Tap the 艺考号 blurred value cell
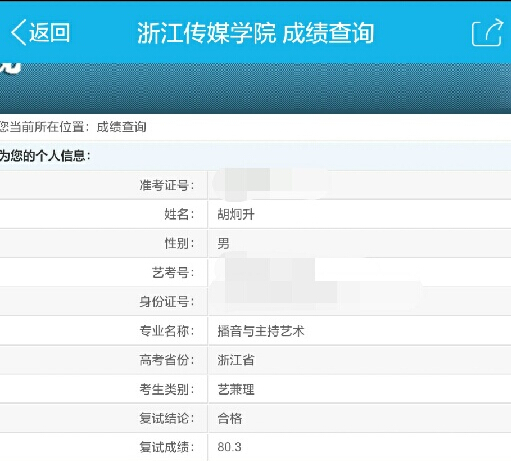Screen dimensions: 511x461 point(359,272)
